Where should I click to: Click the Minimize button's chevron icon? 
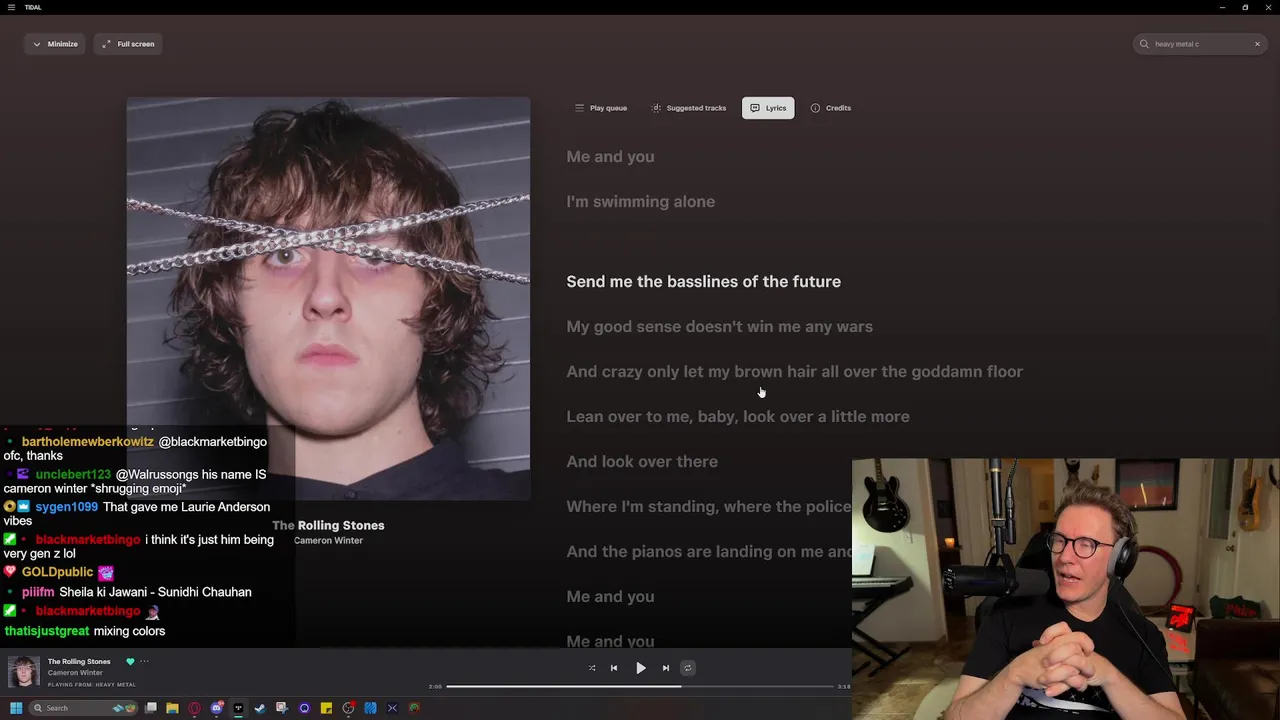(37, 44)
